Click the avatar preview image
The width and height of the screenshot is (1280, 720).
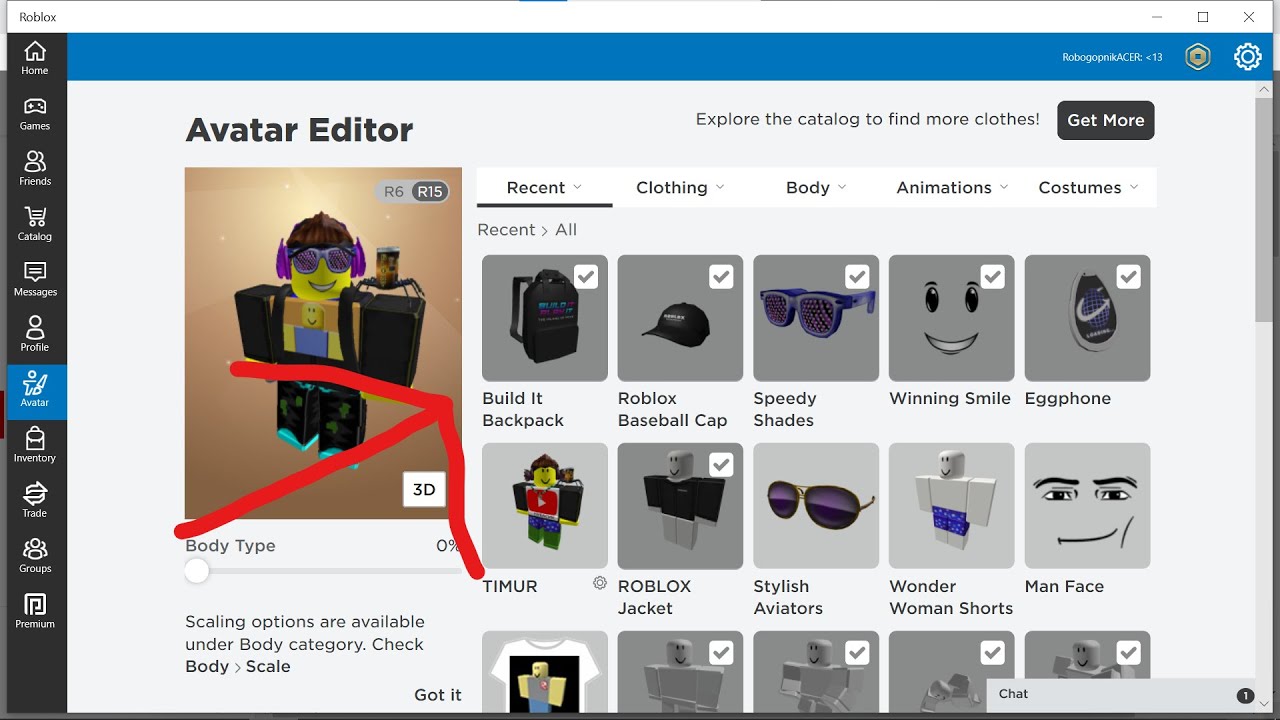pyautogui.click(x=323, y=343)
